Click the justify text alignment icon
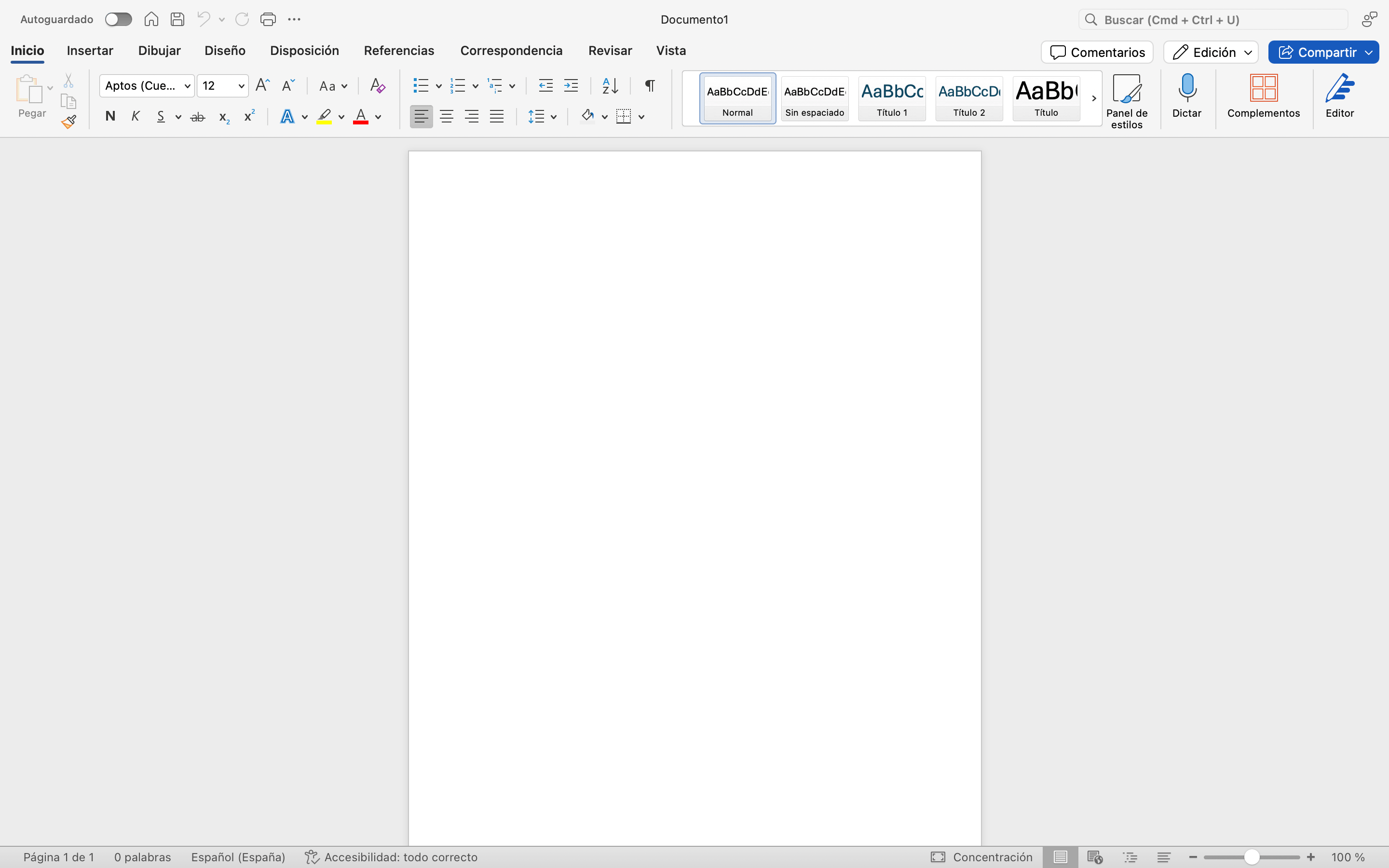1389x868 pixels. (496, 117)
